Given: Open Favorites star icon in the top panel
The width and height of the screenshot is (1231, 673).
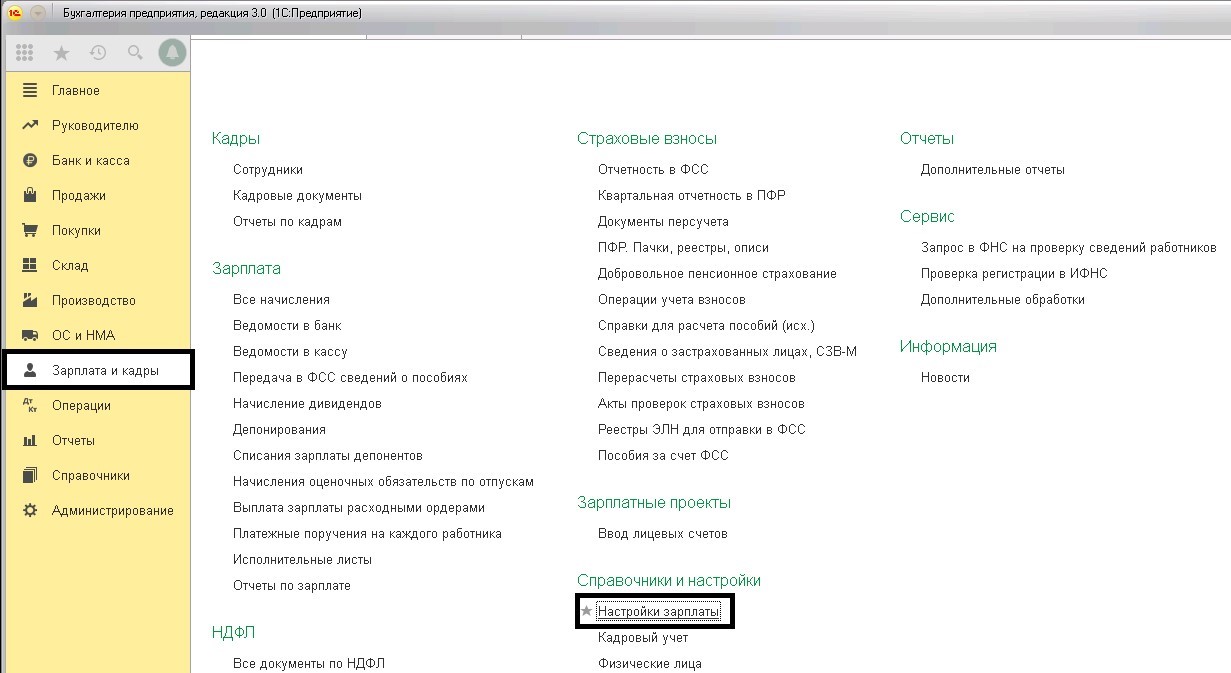Looking at the screenshot, I should (61, 53).
